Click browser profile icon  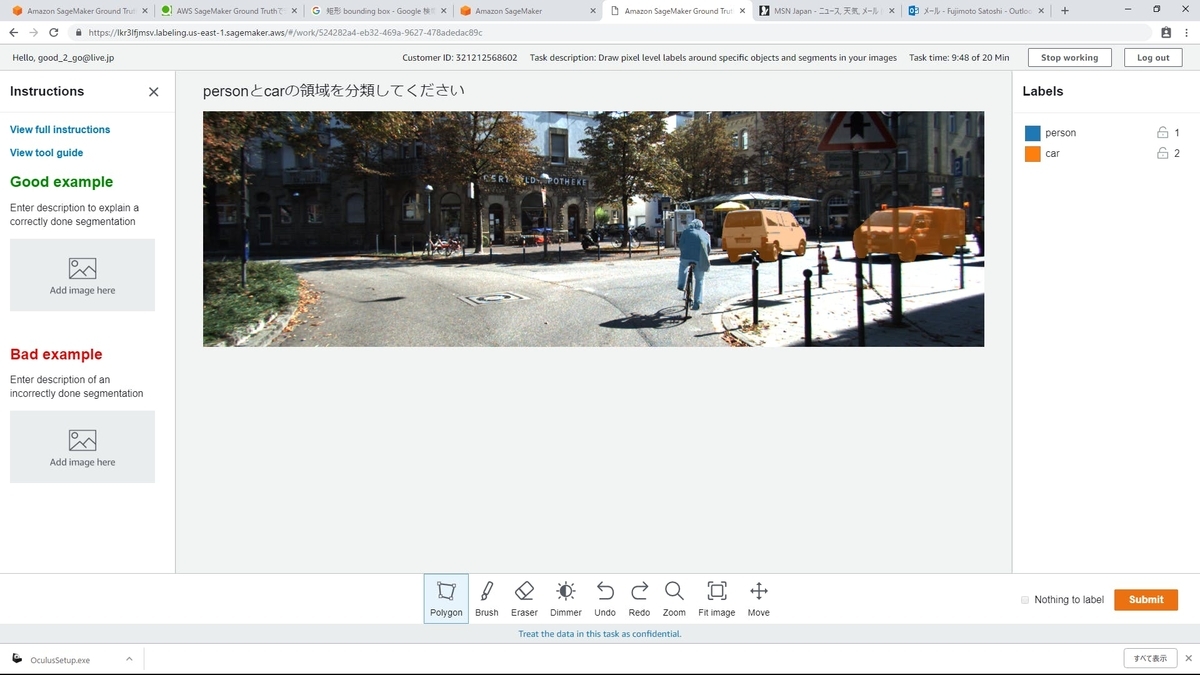[x=1166, y=32]
